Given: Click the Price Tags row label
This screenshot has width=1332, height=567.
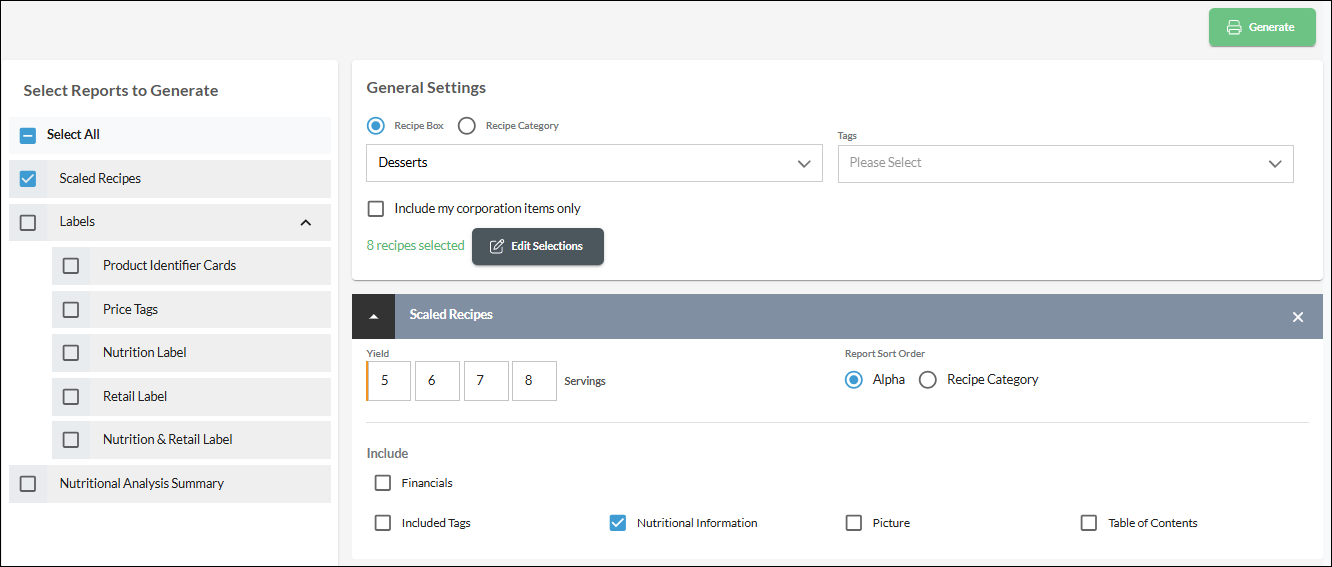Looking at the screenshot, I should click(131, 310).
